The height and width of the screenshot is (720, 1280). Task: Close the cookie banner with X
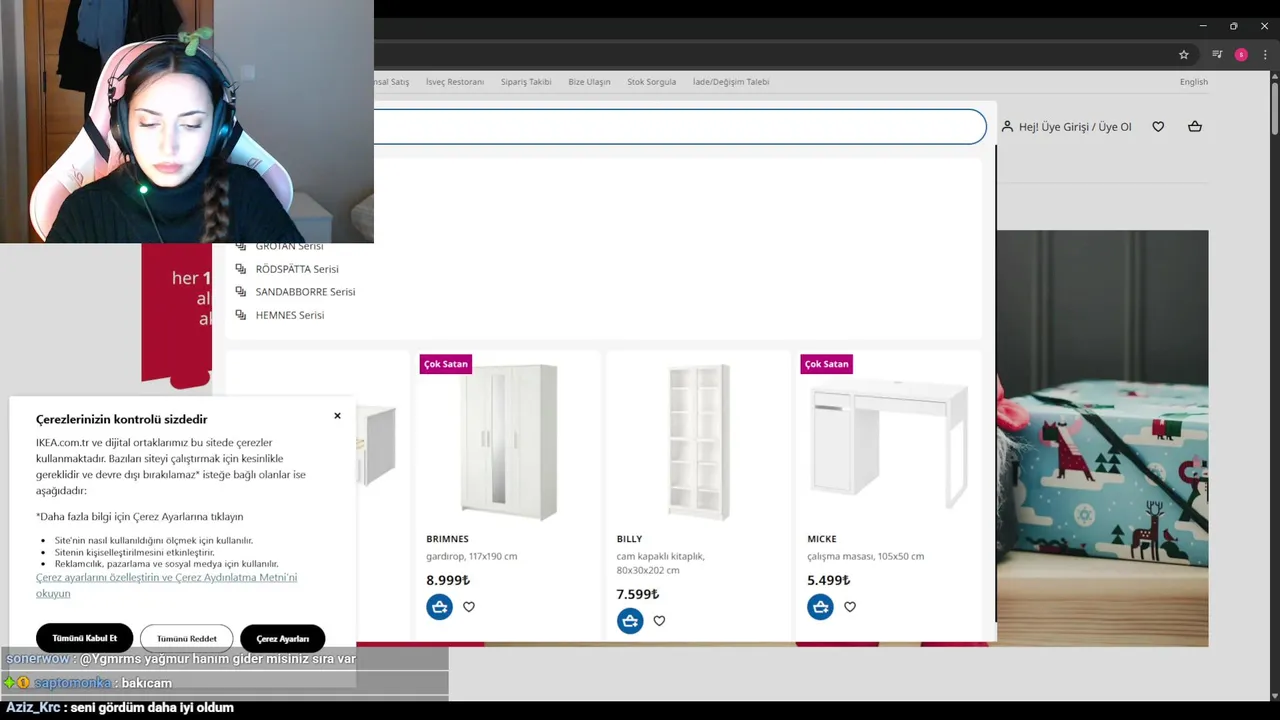click(x=337, y=416)
